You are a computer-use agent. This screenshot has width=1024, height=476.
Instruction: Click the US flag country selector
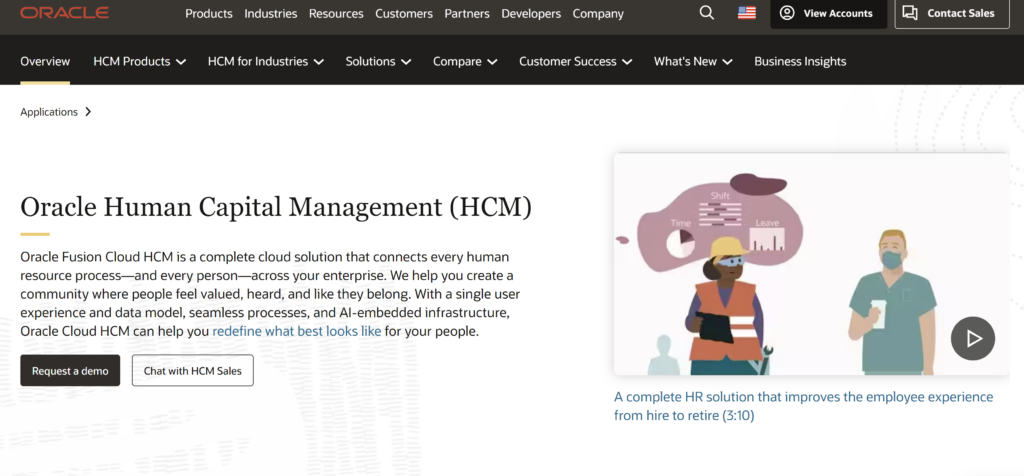pyautogui.click(x=747, y=13)
